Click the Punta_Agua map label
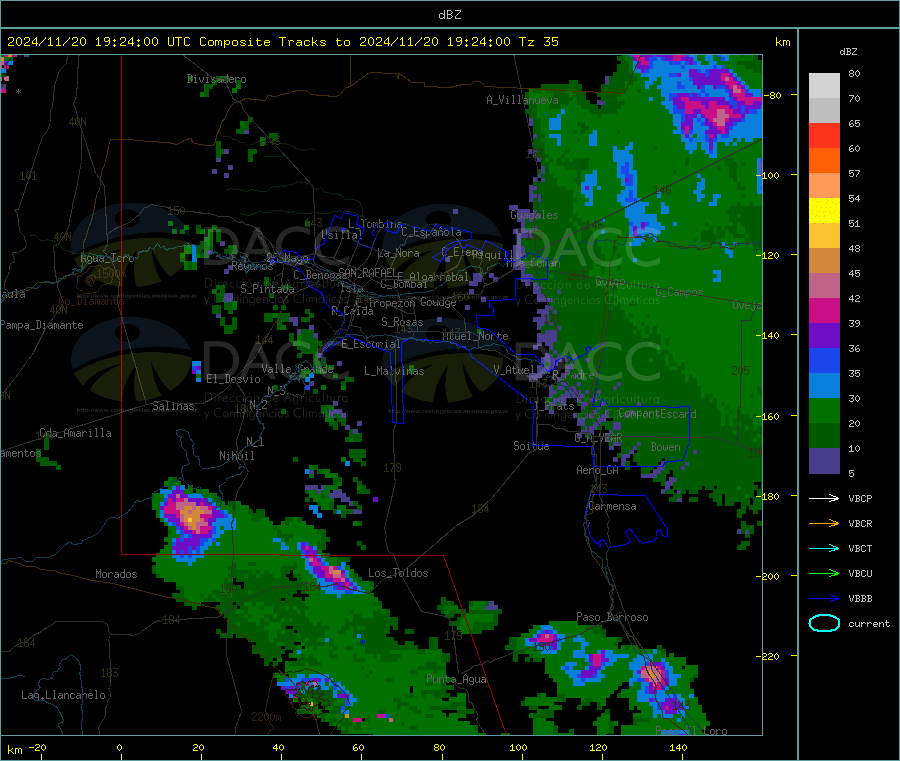Screen dimensions: 900x761 coord(456,679)
